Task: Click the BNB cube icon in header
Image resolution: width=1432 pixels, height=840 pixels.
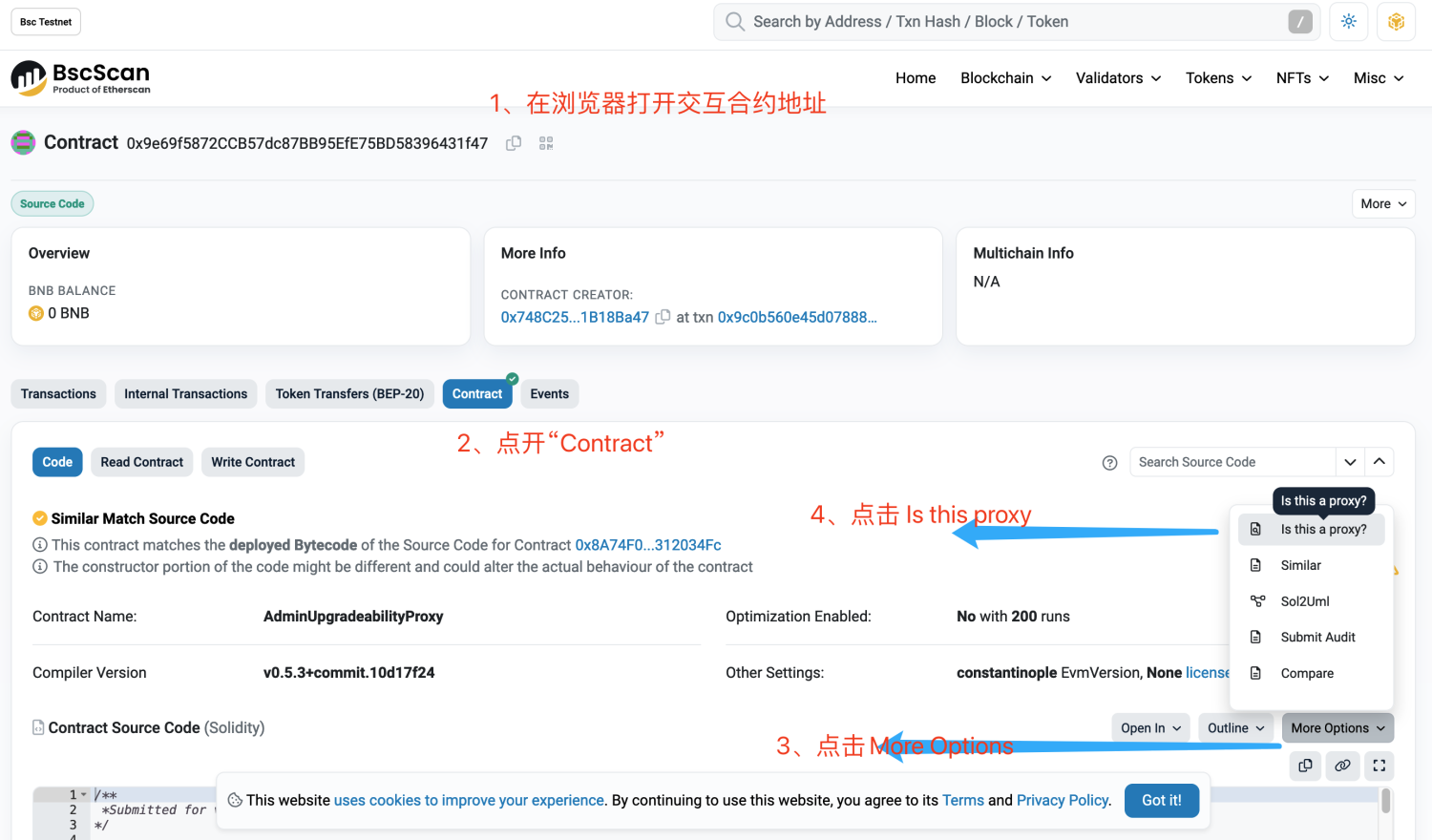Action: click(1396, 22)
